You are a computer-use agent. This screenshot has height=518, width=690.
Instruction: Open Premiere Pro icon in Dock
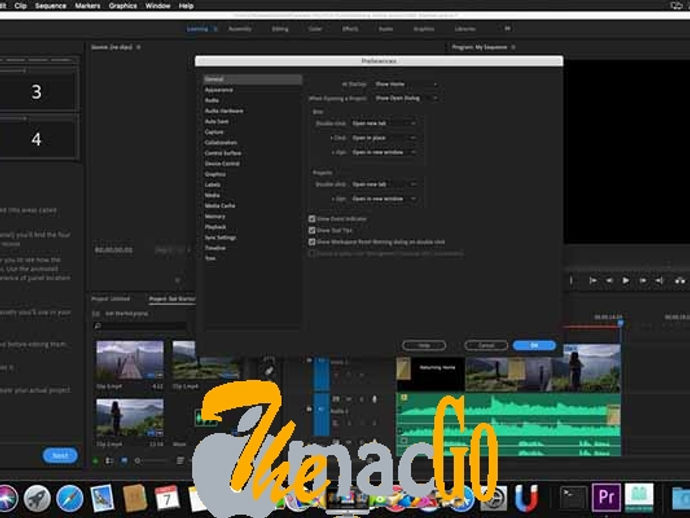click(606, 497)
